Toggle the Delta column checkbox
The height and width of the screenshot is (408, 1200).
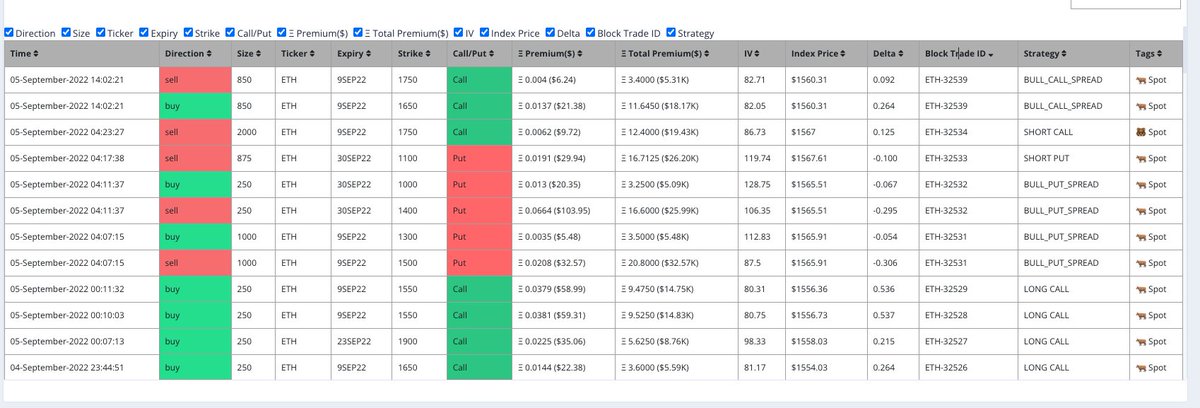click(549, 33)
